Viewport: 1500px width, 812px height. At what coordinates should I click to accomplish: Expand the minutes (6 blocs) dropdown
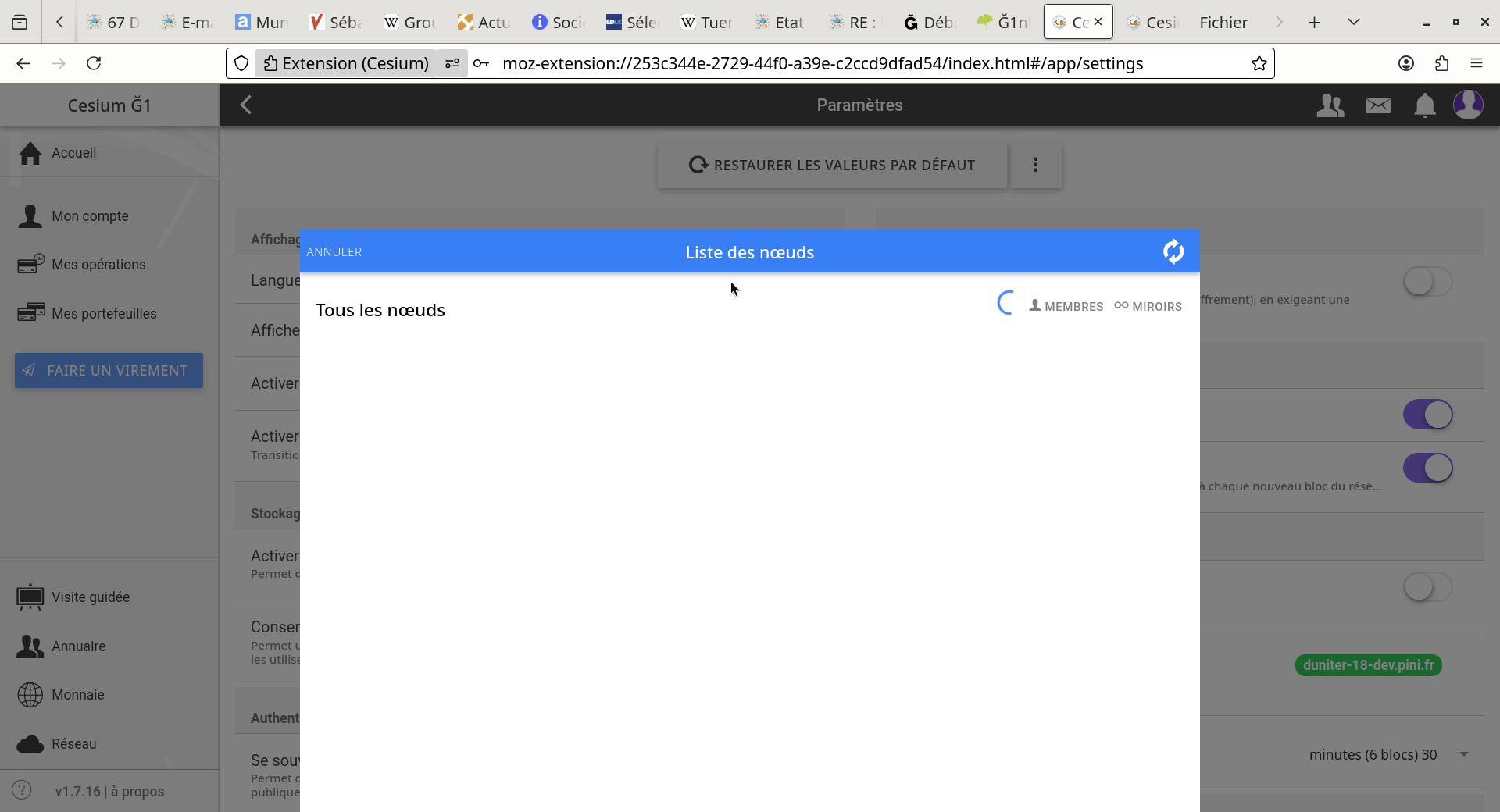pos(1463,754)
